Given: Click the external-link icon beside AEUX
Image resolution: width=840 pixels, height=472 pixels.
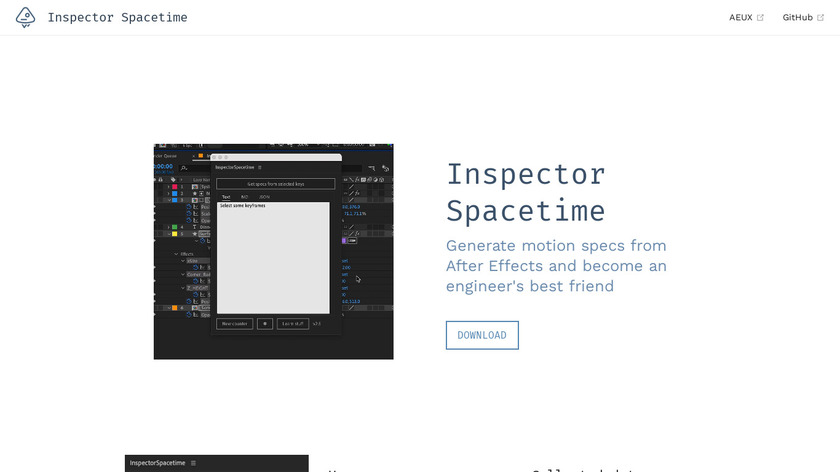Looking at the screenshot, I should pos(761,17).
